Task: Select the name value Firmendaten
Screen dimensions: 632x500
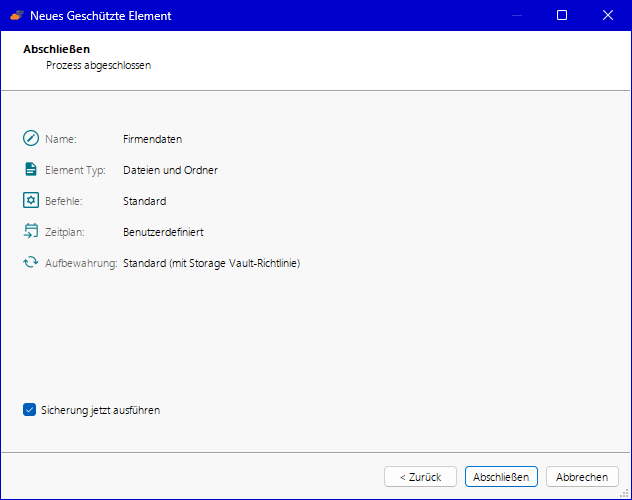Action: click(x=152, y=139)
